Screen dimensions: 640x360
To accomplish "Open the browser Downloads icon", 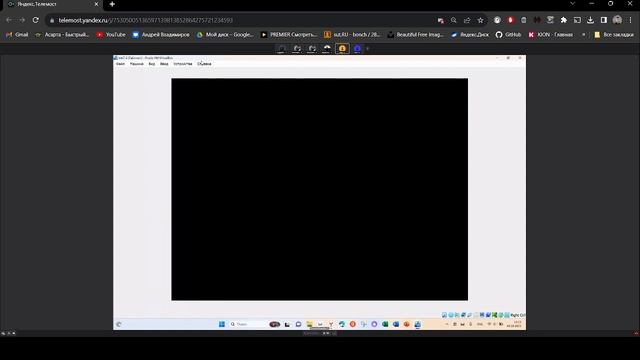I will (x=590, y=20).
